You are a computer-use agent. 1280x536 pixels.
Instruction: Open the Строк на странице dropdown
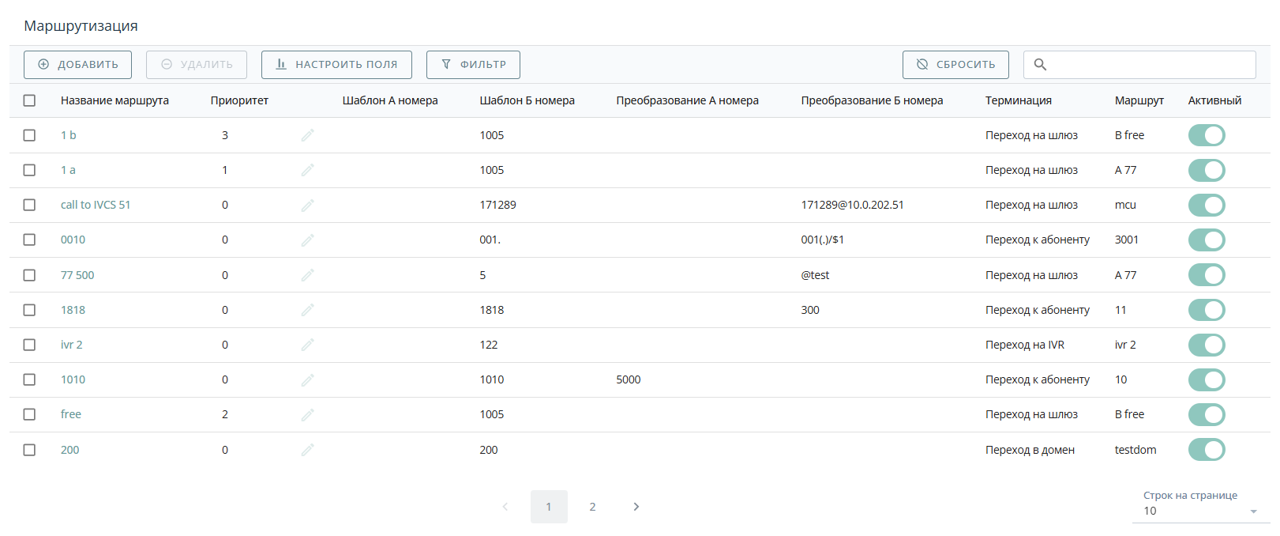1198,511
